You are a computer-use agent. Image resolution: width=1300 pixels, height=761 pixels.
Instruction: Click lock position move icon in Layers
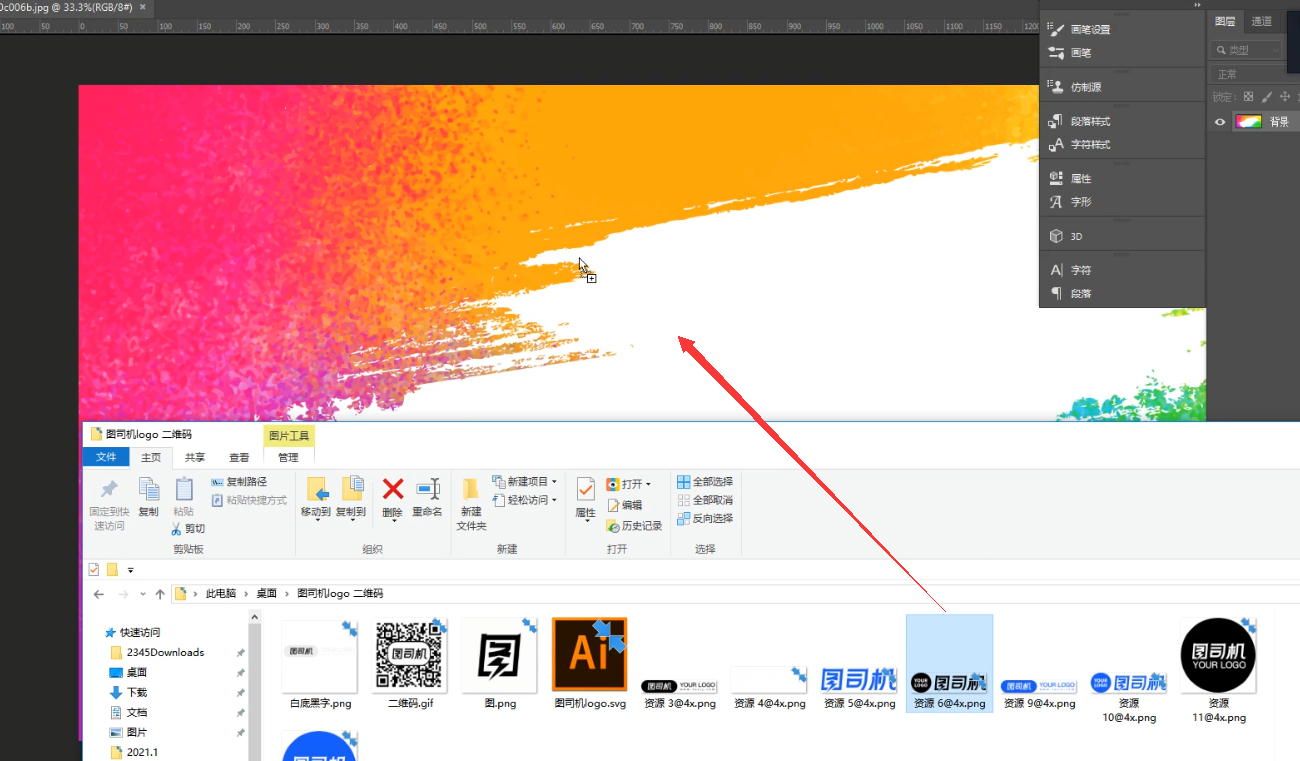pyautogui.click(x=1285, y=97)
